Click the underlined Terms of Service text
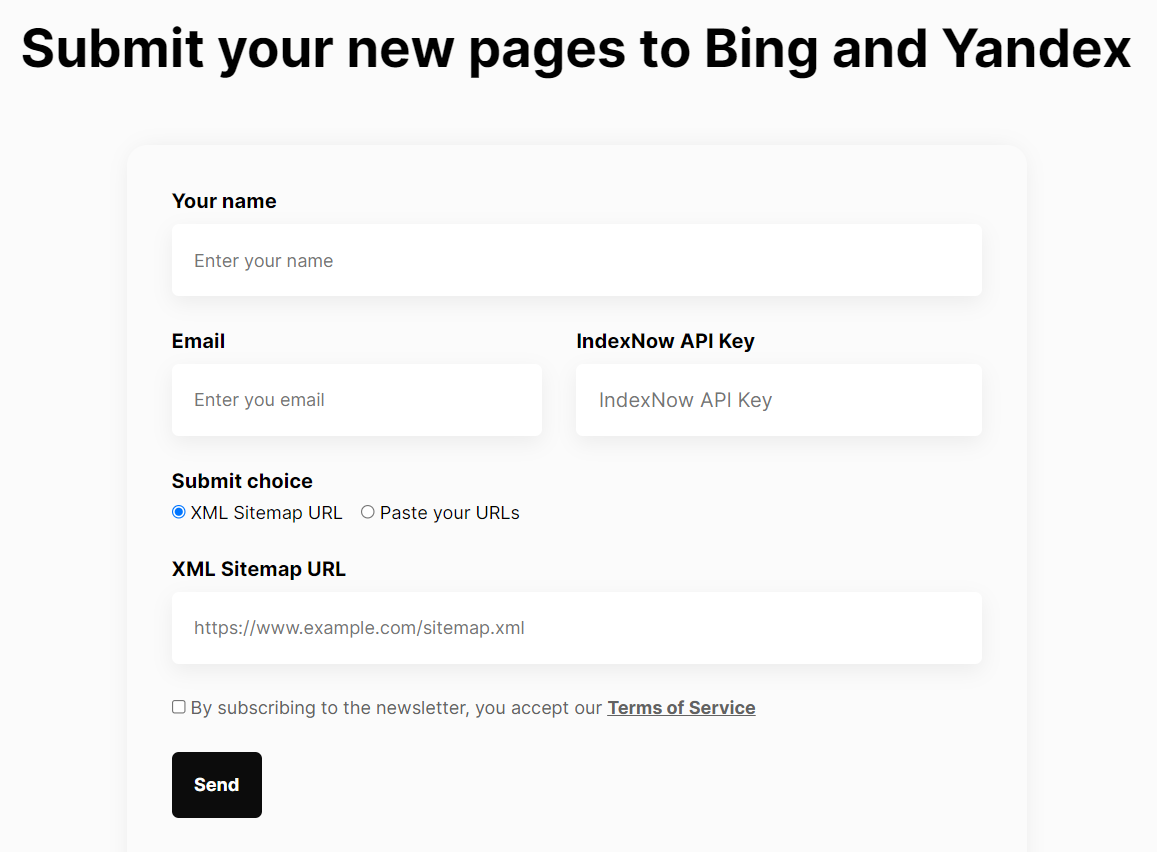 point(681,707)
